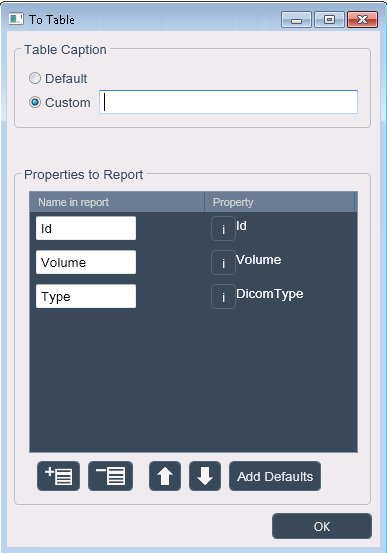387x553 pixels.
Task: Move property up with arrow button
Action: point(165,476)
